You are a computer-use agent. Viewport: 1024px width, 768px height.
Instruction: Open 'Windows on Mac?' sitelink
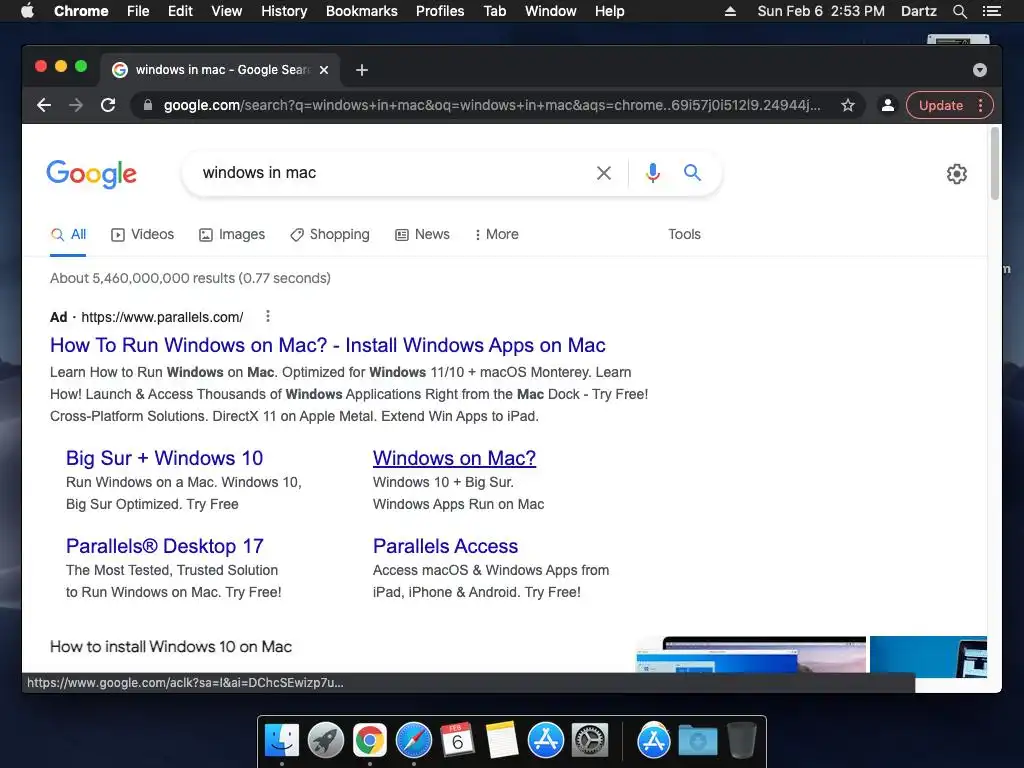point(455,458)
